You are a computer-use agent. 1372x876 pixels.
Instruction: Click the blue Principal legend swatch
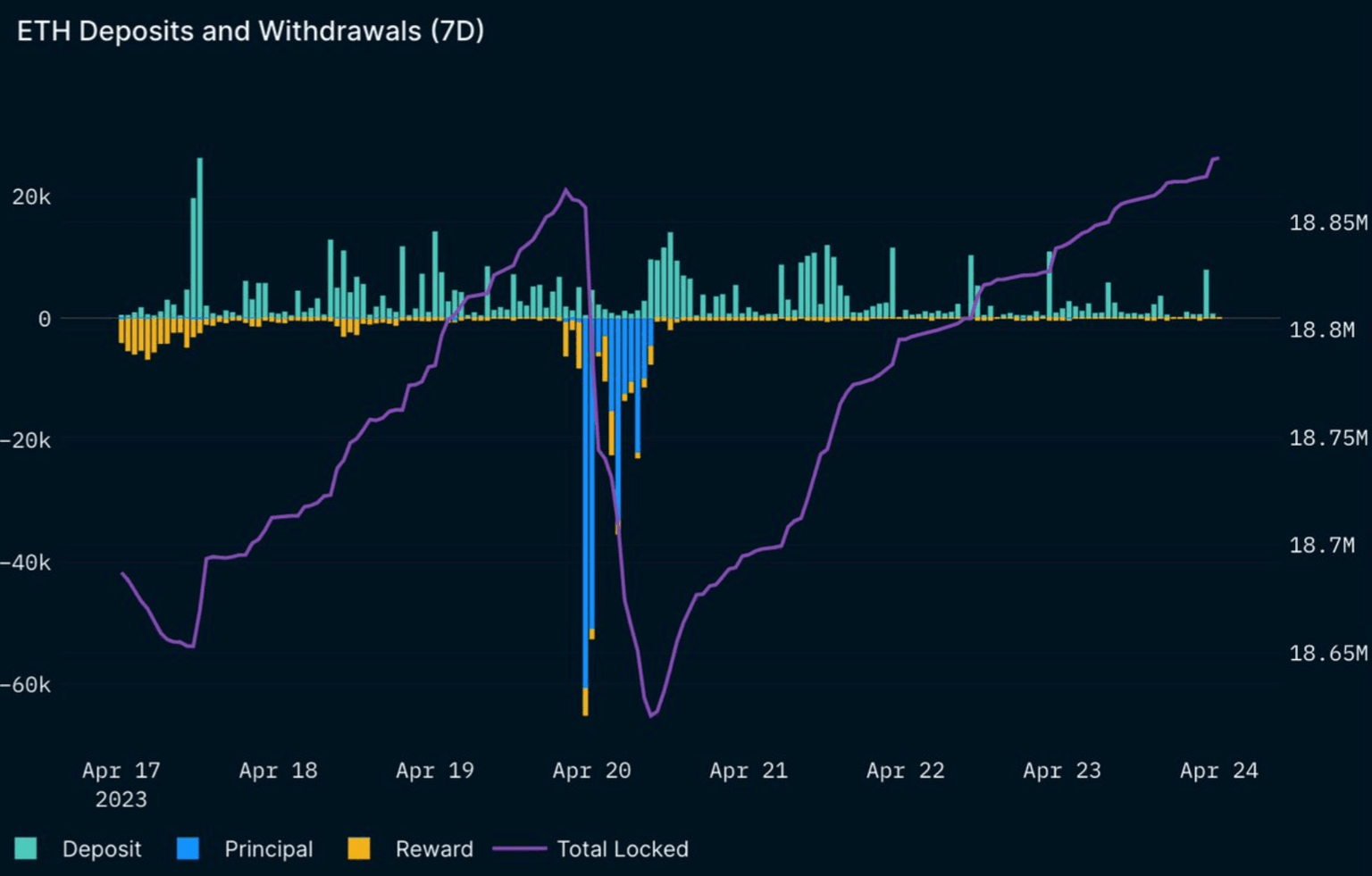[187, 849]
